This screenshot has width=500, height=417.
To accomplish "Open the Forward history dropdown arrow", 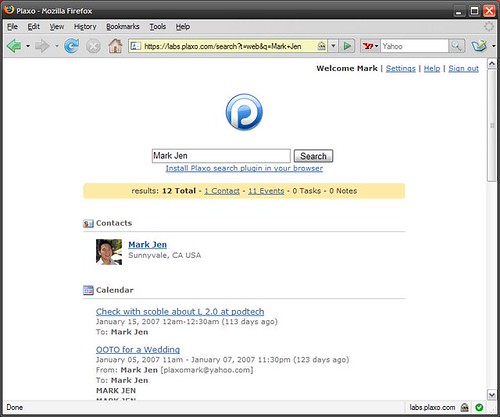I will [57, 46].
